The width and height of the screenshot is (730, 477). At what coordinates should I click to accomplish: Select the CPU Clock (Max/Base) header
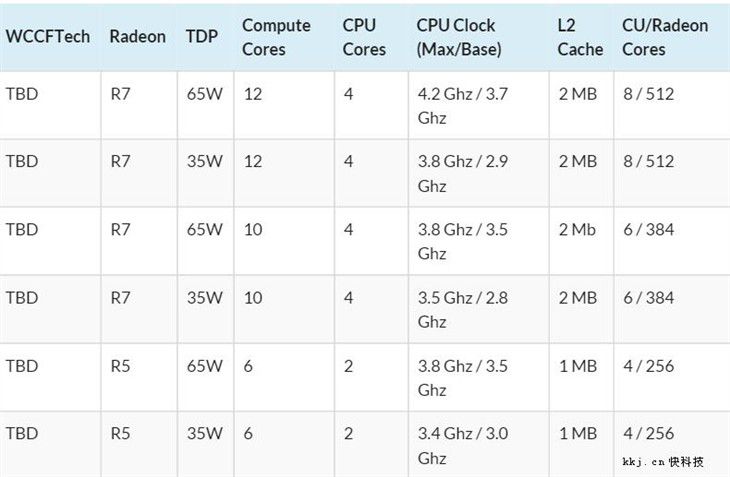(459, 37)
